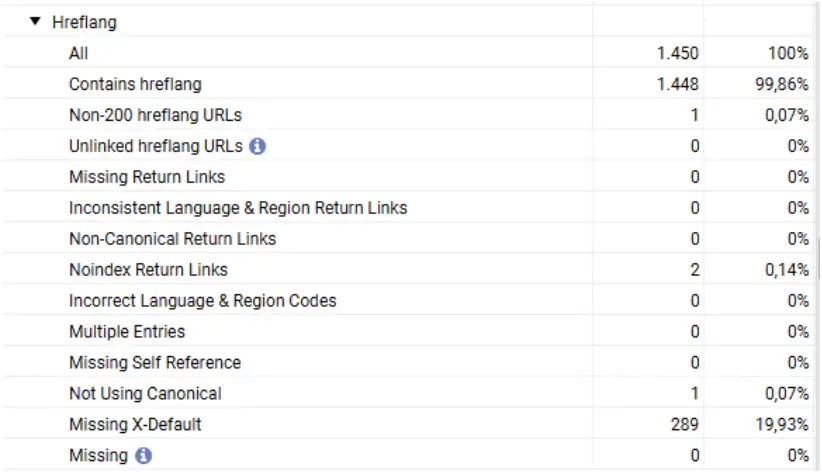Click info icon beside Unlinked hreflang URLs

pos(257,146)
